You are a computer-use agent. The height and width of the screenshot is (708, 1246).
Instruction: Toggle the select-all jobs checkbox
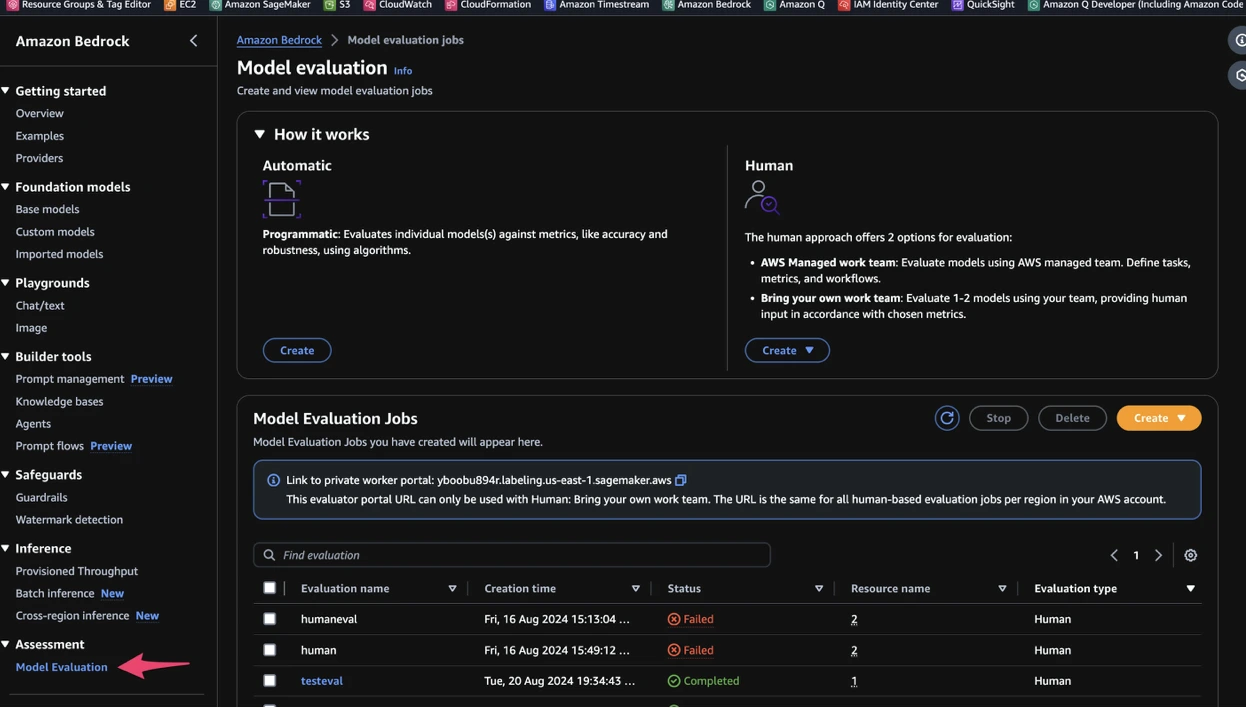pyautogui.click(x=269, y=588)
